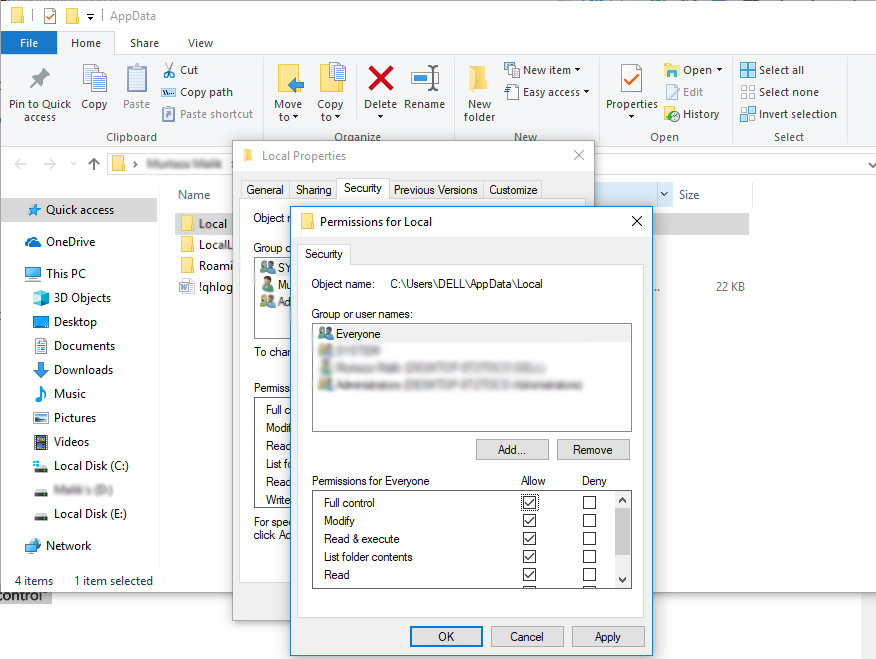Click Cancel in Permissions dialog
Image resolution: width=876 pixels, height=659 pixels.
pos(526,637)
